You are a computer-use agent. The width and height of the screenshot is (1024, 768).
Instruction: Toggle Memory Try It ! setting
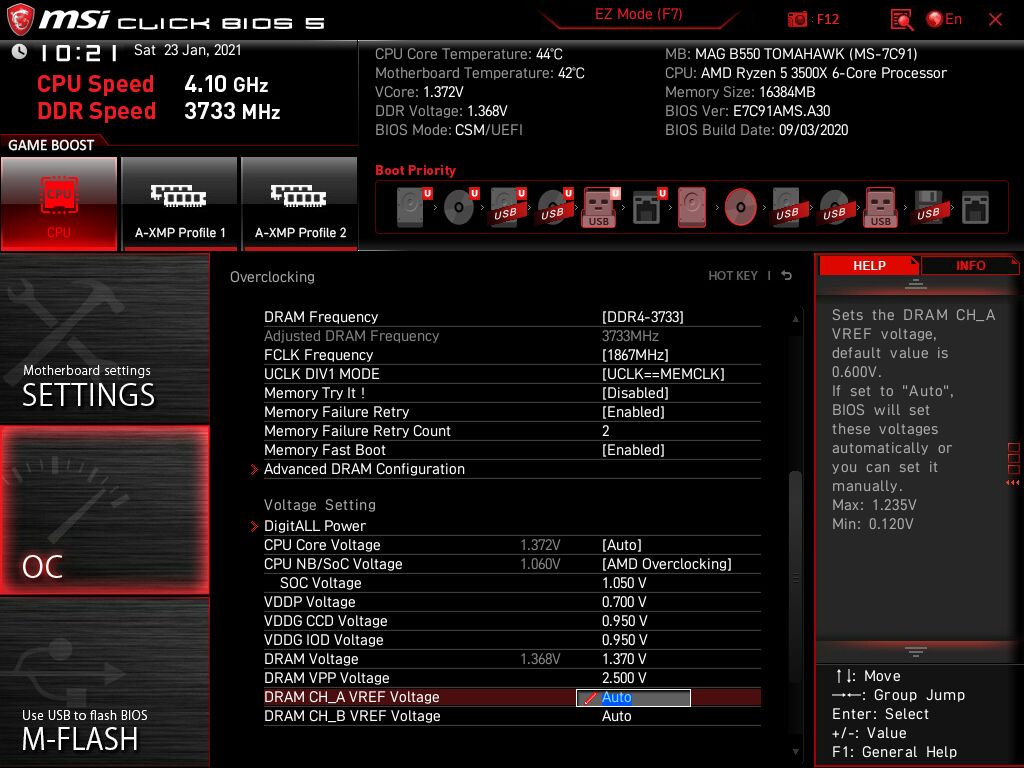pyautogui.click(x=512, y=392)
